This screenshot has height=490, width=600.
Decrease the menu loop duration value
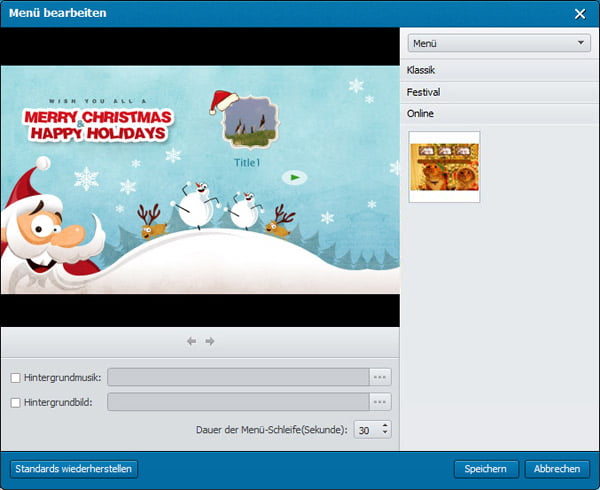385,433
